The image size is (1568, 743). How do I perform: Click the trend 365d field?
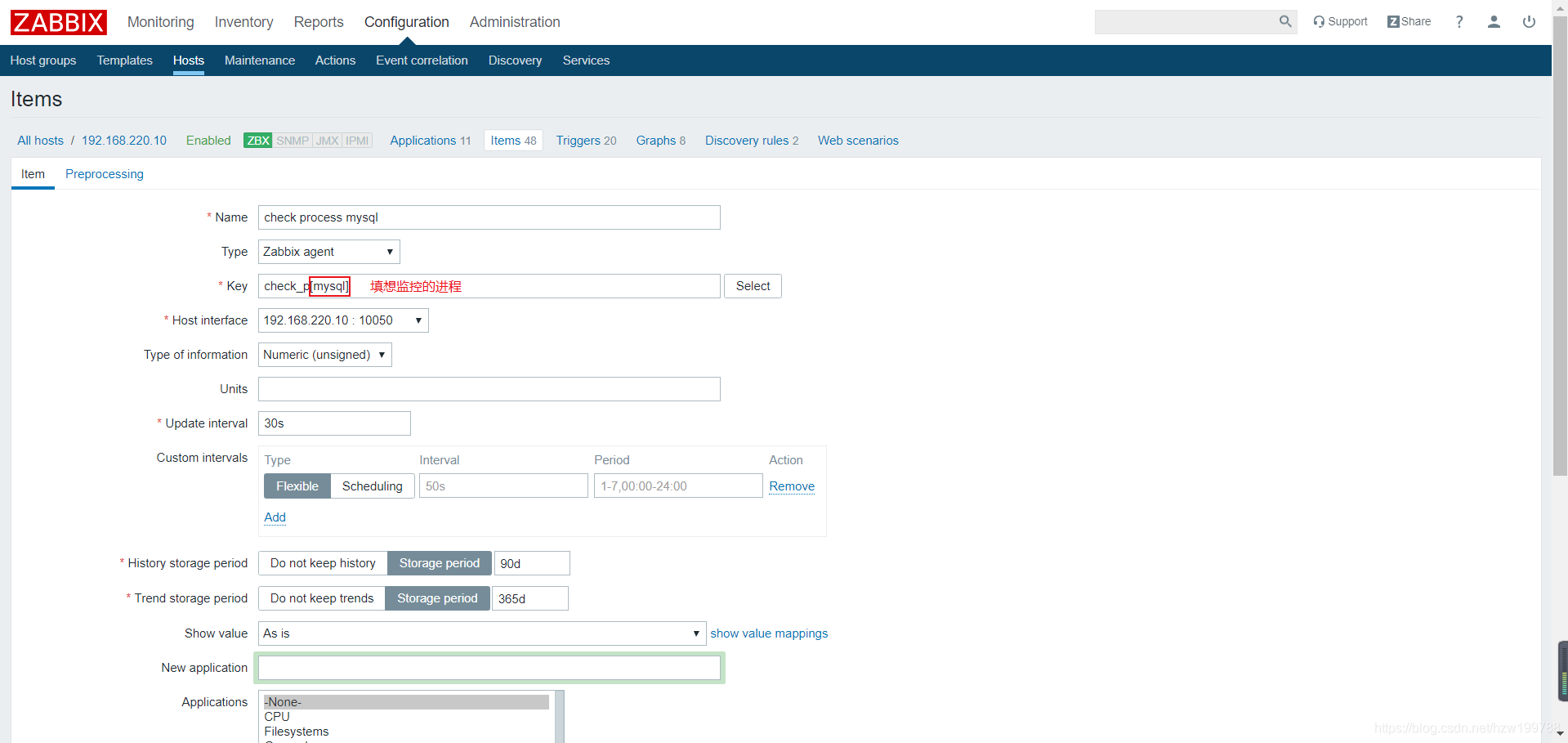[530, 598]
